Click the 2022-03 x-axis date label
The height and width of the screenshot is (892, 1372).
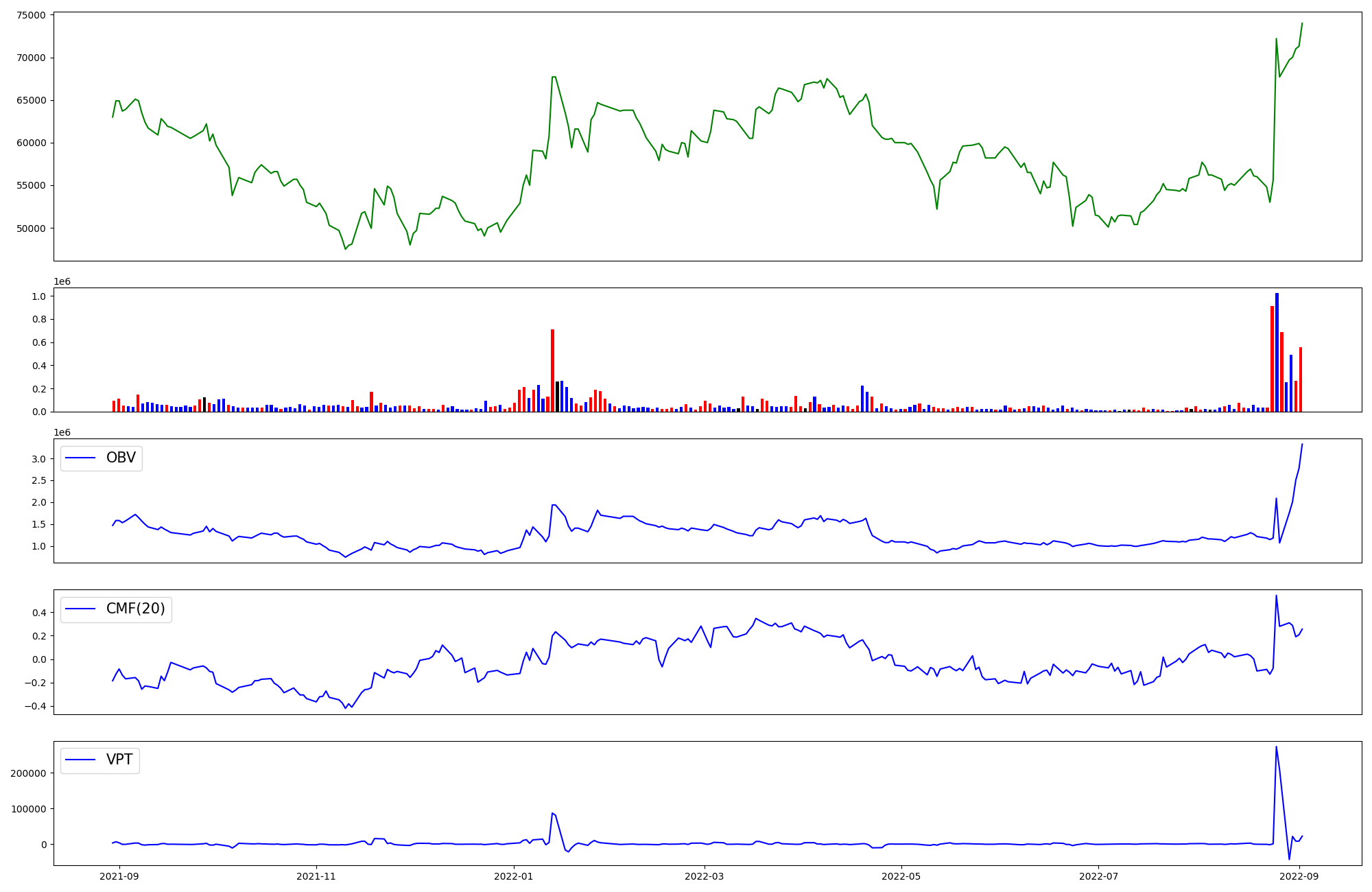[704, 876]
